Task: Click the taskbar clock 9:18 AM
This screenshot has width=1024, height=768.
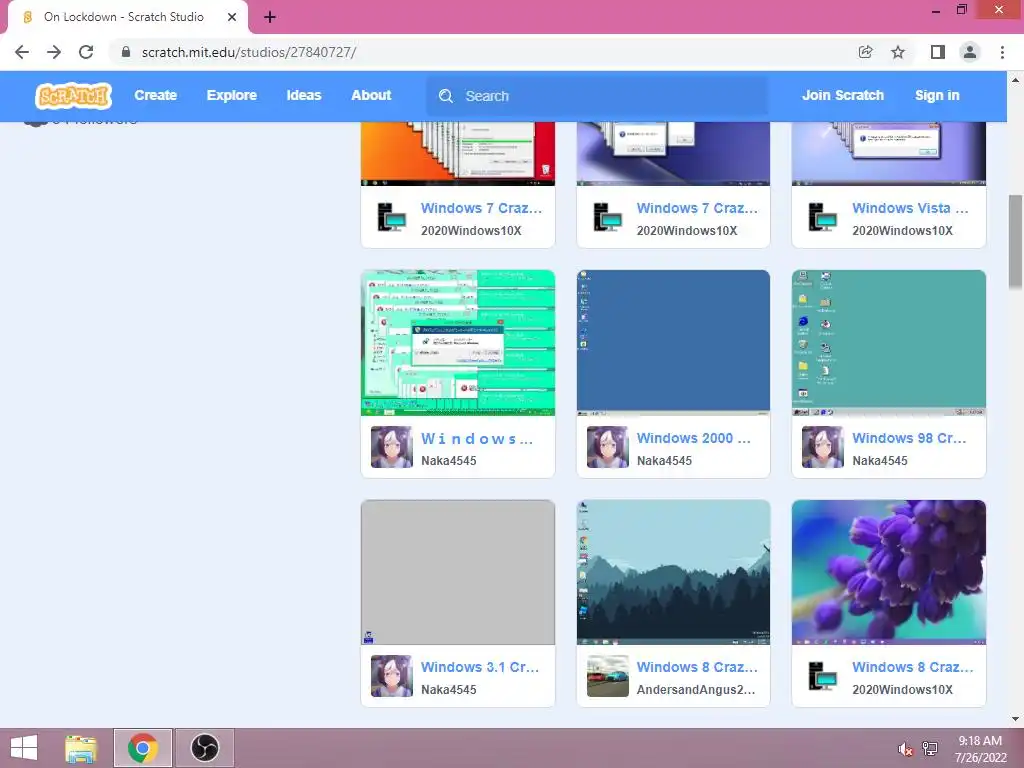Action: [980, 741]
